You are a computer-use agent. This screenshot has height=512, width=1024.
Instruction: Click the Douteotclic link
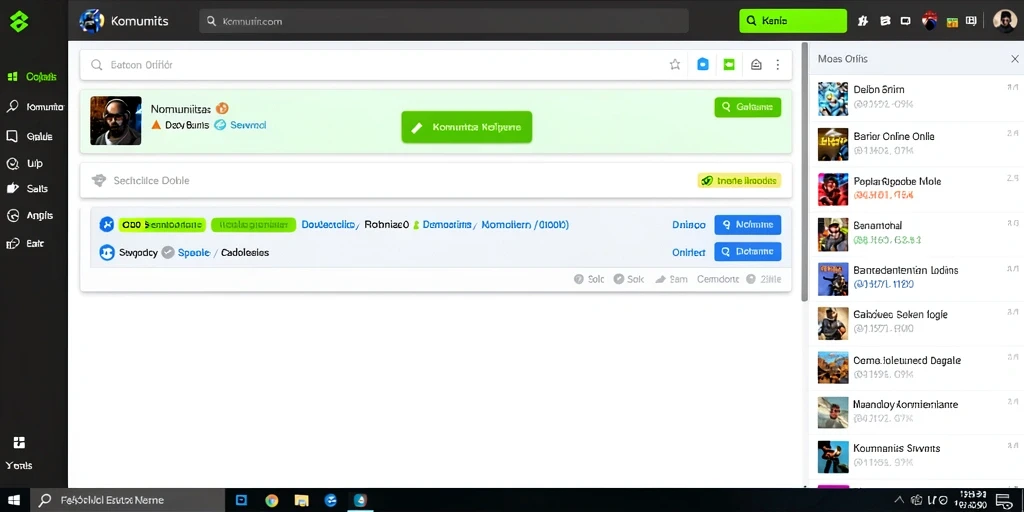pos(328,225)
